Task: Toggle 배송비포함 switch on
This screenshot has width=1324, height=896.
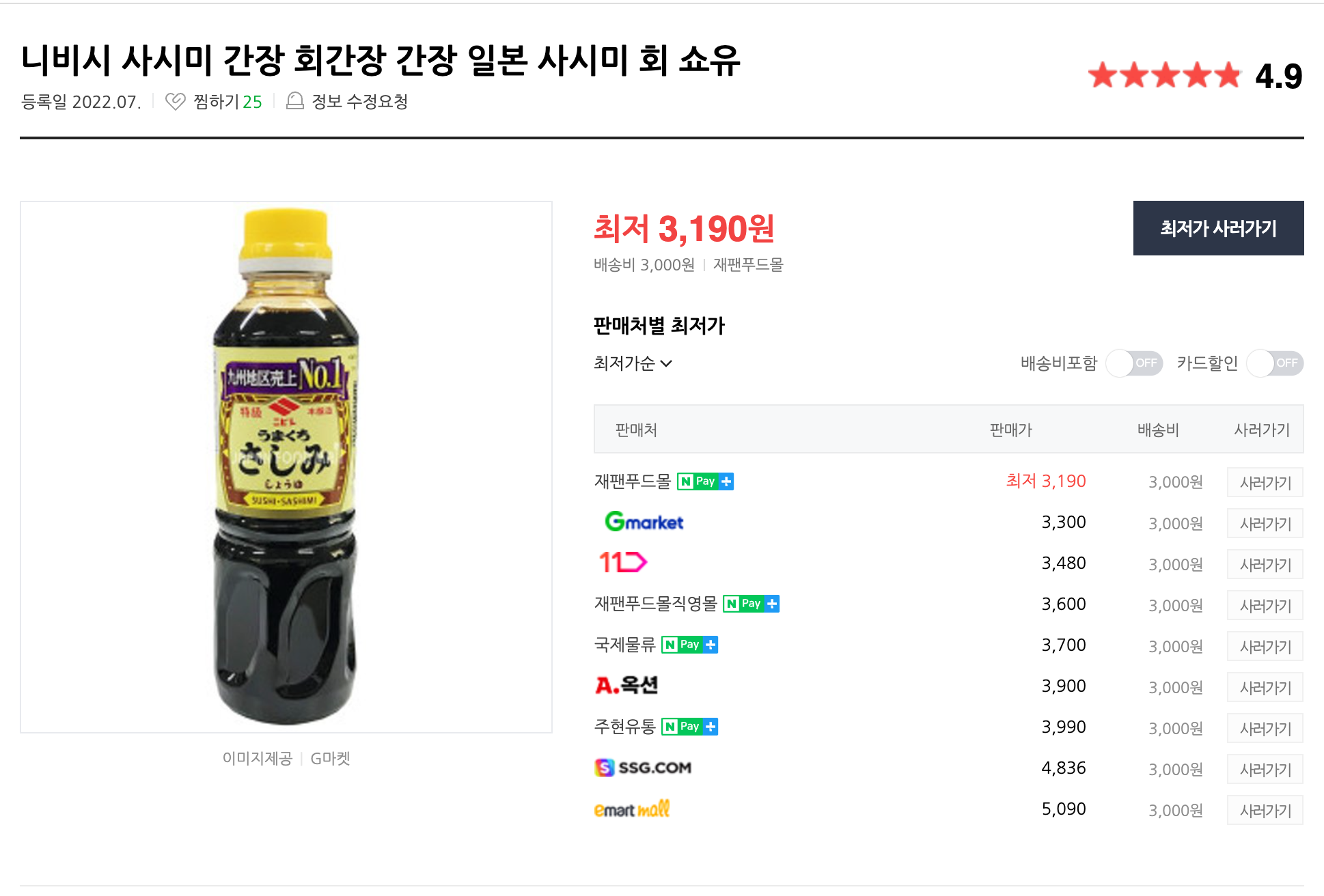Action: click(x=1134, y=363)
